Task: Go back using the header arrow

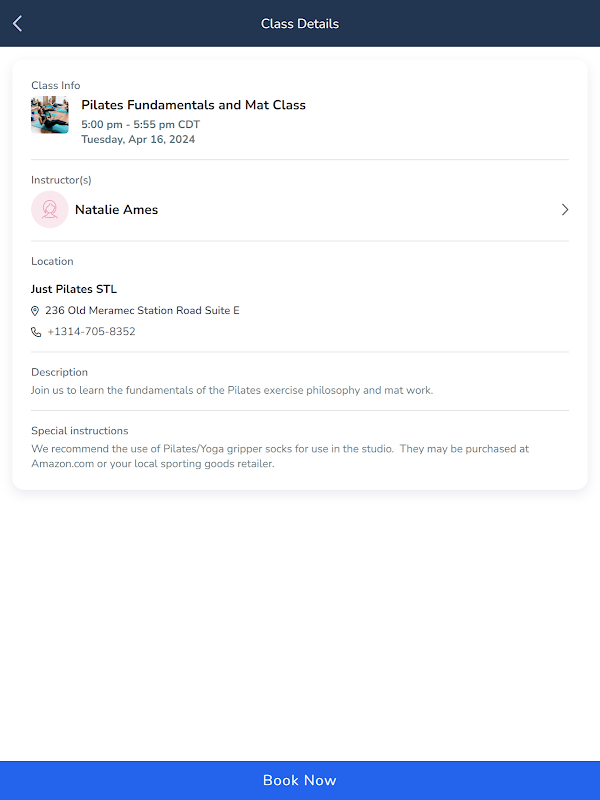Action: pyautogui.click(x=17, y=23)
